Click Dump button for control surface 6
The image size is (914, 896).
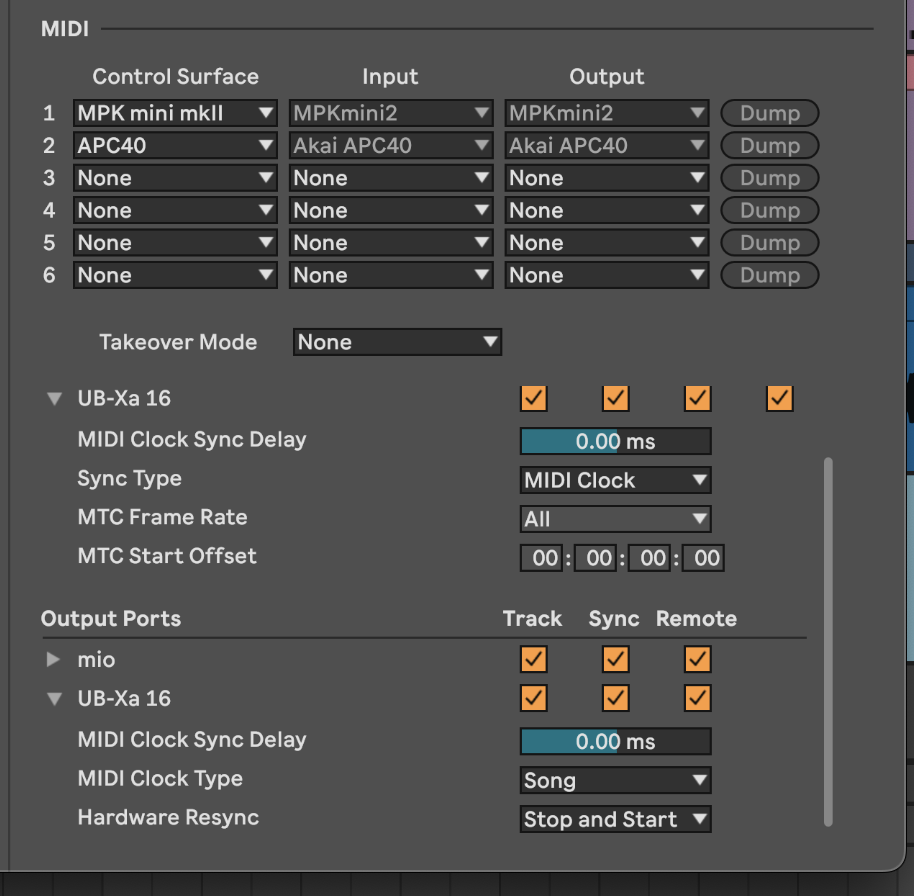pos(769,275)
